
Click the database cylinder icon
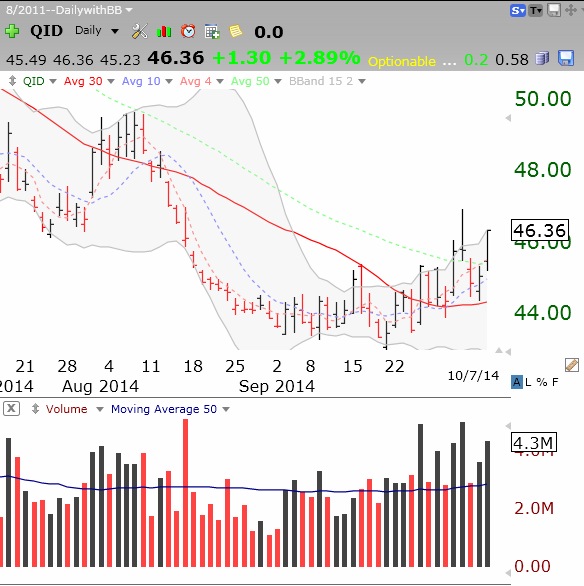pos(542,58)
